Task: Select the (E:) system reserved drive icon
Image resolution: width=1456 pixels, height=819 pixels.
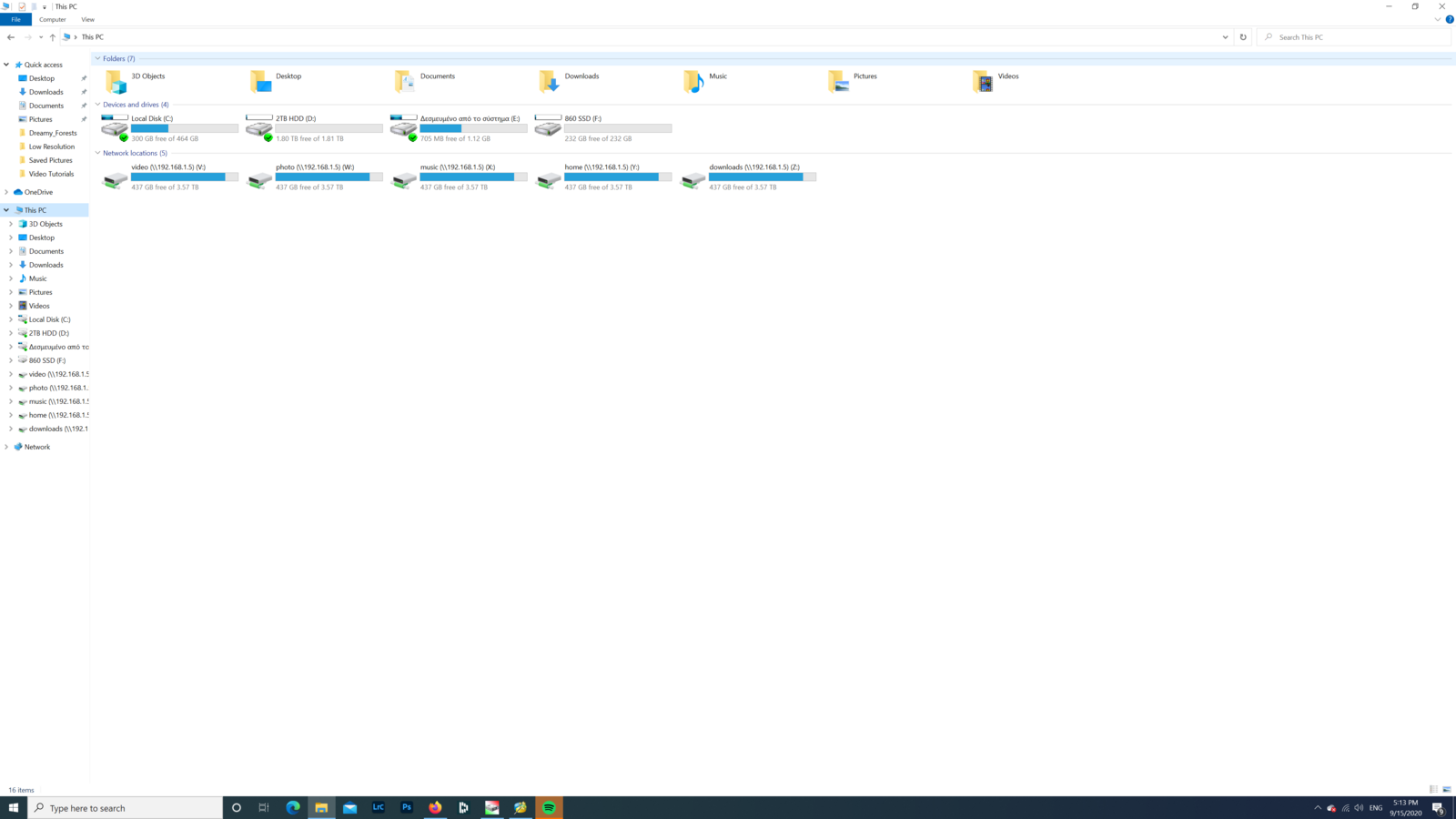Action: [404, 128]
